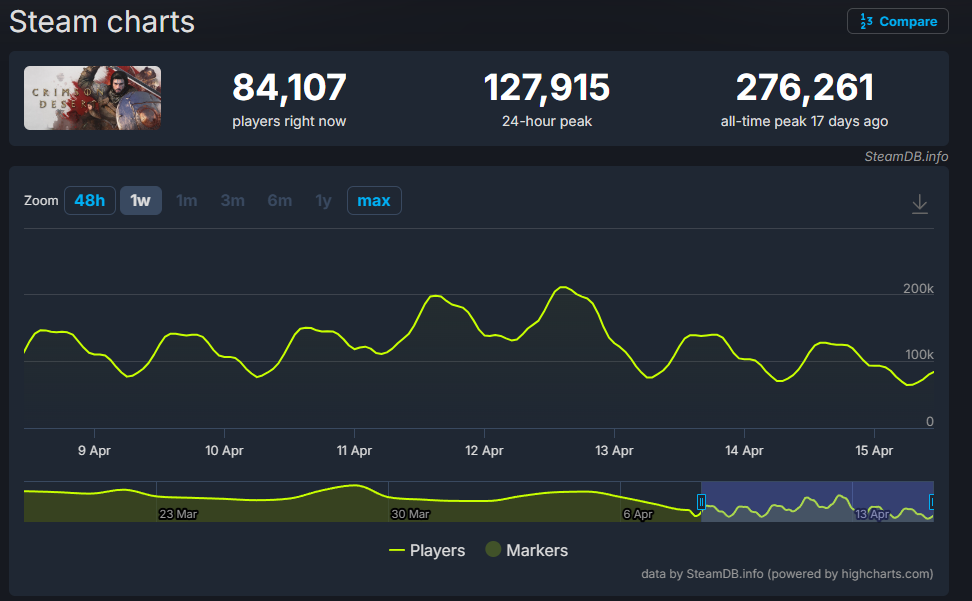Grab the left navigator range handle
The image size is (972, 601).
click(701, 502)
